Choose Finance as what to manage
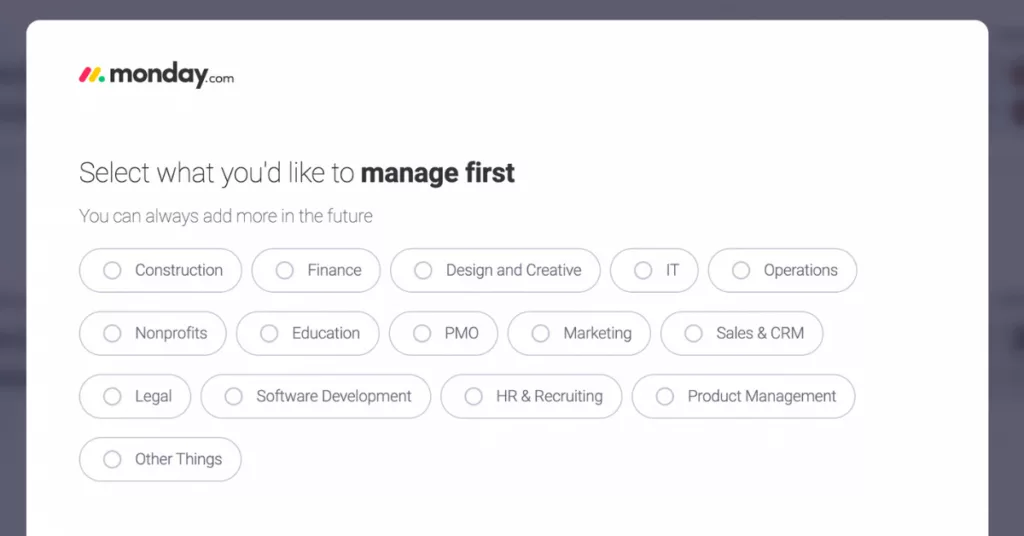Screen dimensions: 1024x536 click(x=316, y=270)
